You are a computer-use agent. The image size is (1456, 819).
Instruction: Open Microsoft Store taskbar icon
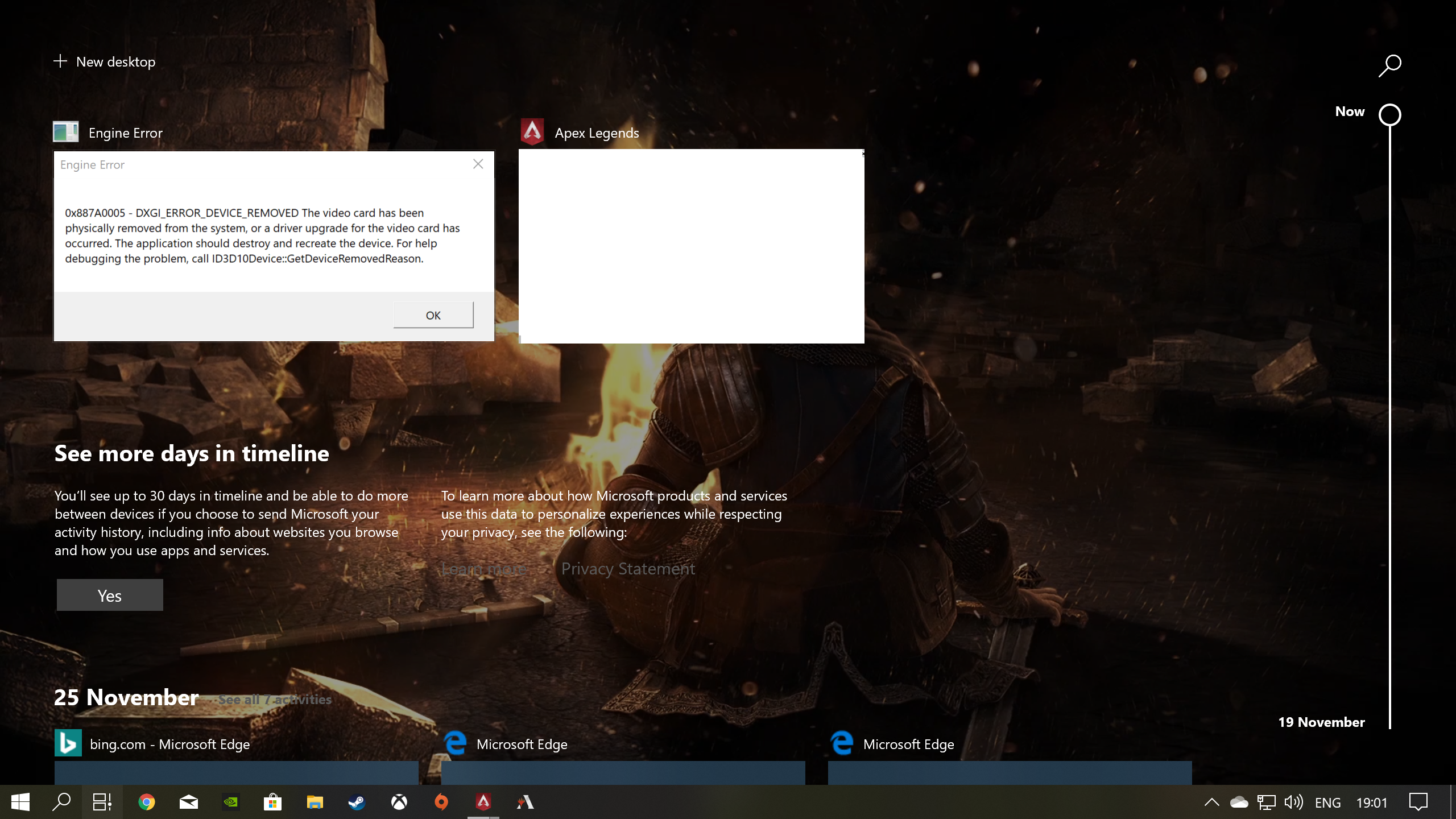(273, 802)
